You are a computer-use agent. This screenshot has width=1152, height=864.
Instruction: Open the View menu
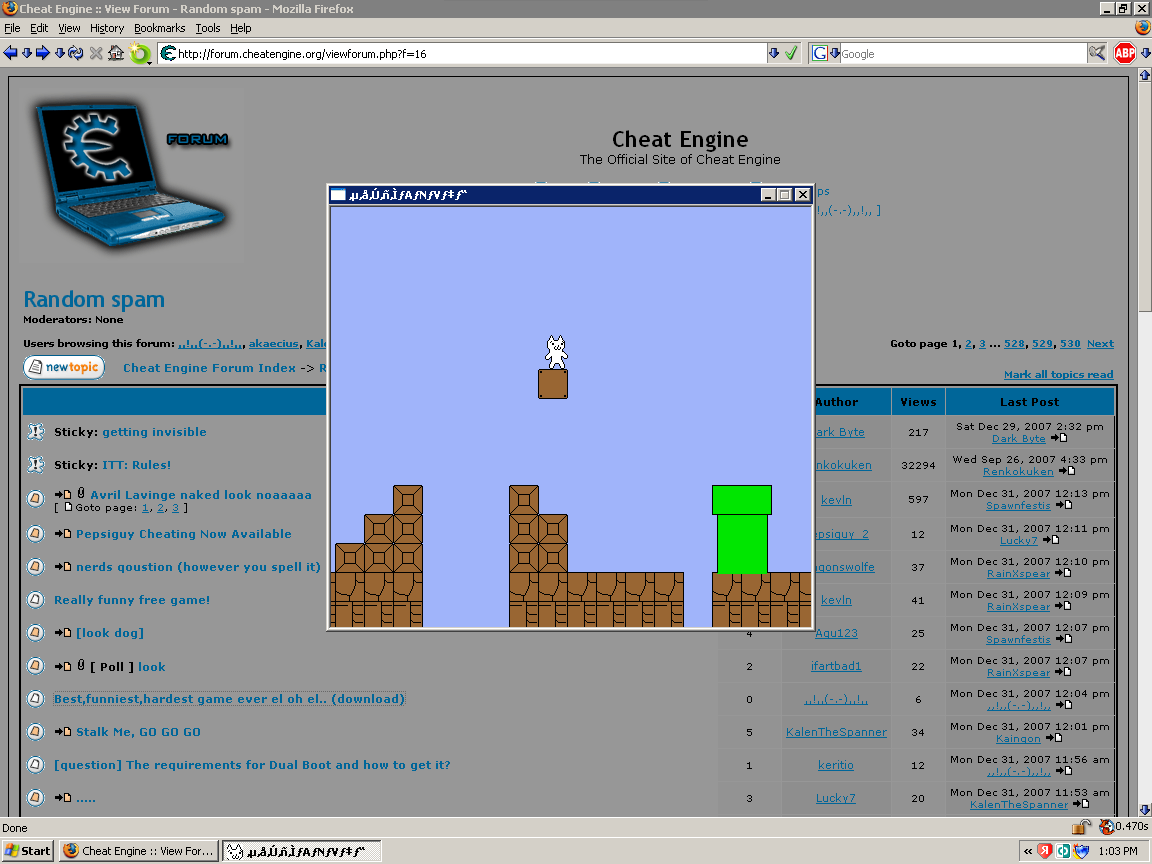pyautogui.click(x=69, y=28)
